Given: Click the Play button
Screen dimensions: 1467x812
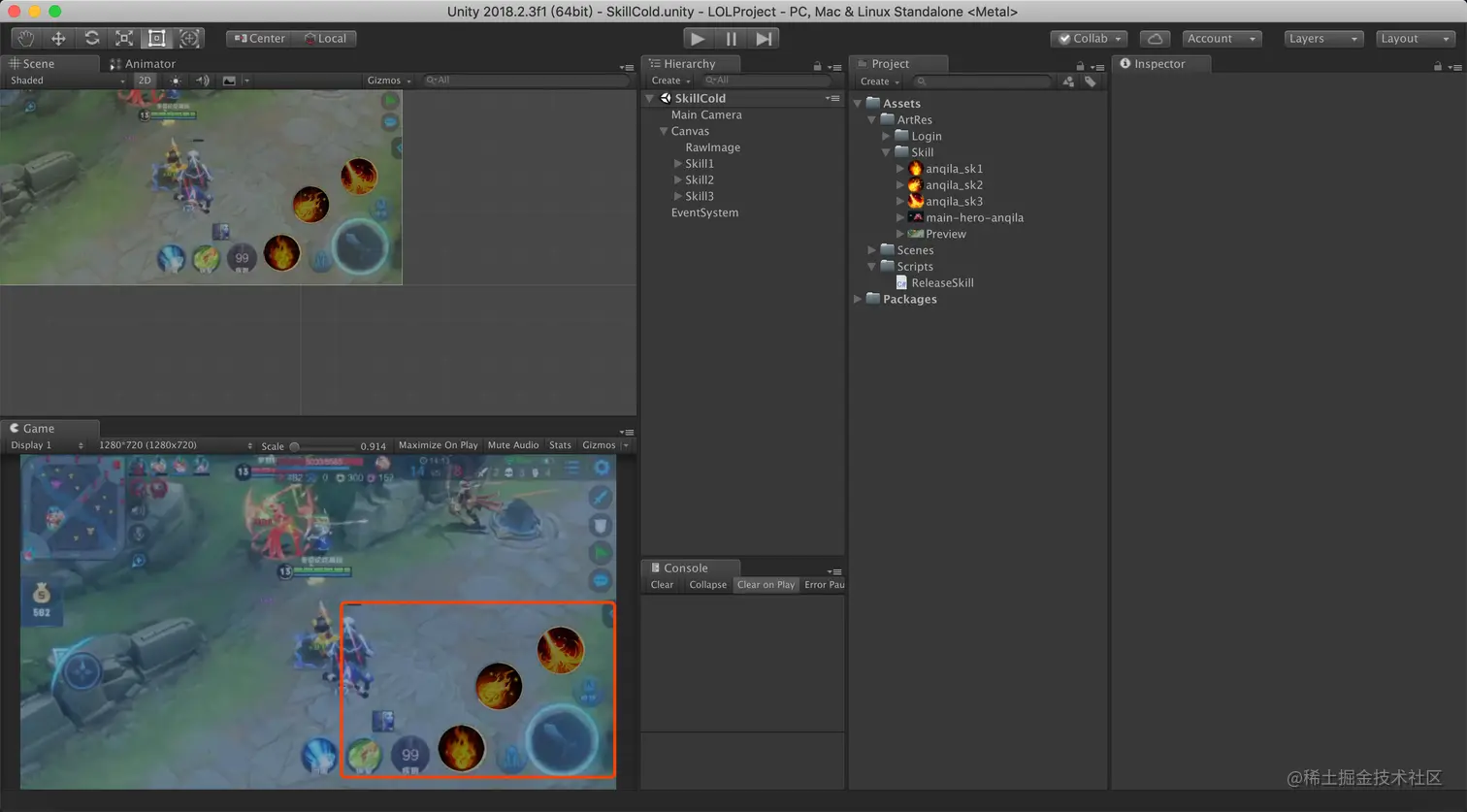Looking at the screenshot, I should point(697,38).
